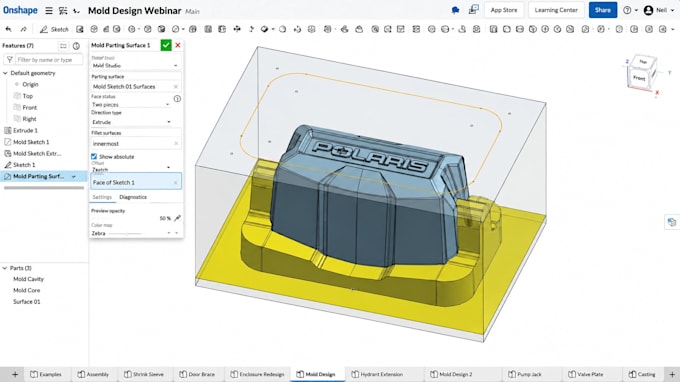The width and height of the screenshot is (680, 382).
Task: Open the Help question mark menu
Action: 630,10
